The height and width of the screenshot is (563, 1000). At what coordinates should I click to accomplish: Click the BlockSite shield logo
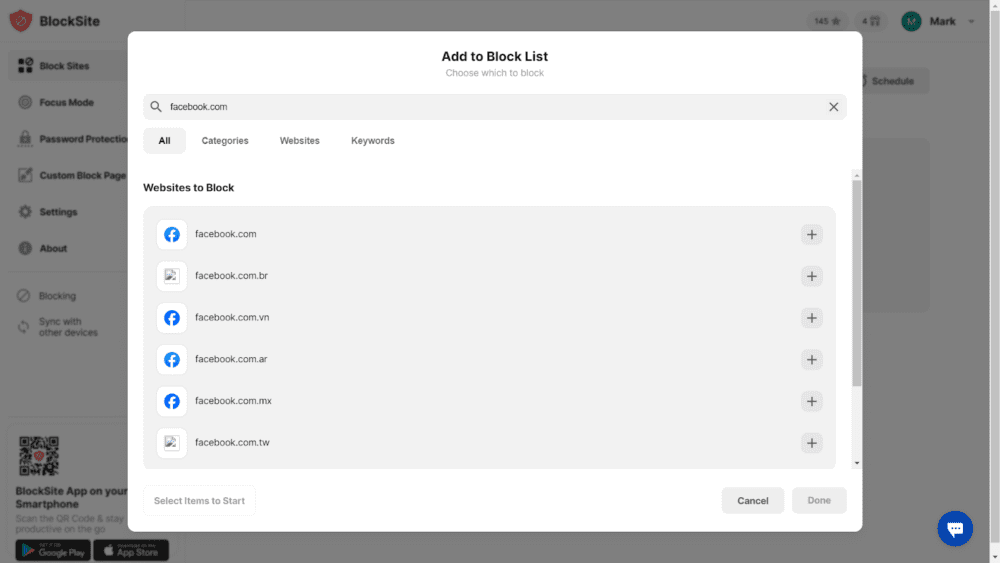coord(21,21)
